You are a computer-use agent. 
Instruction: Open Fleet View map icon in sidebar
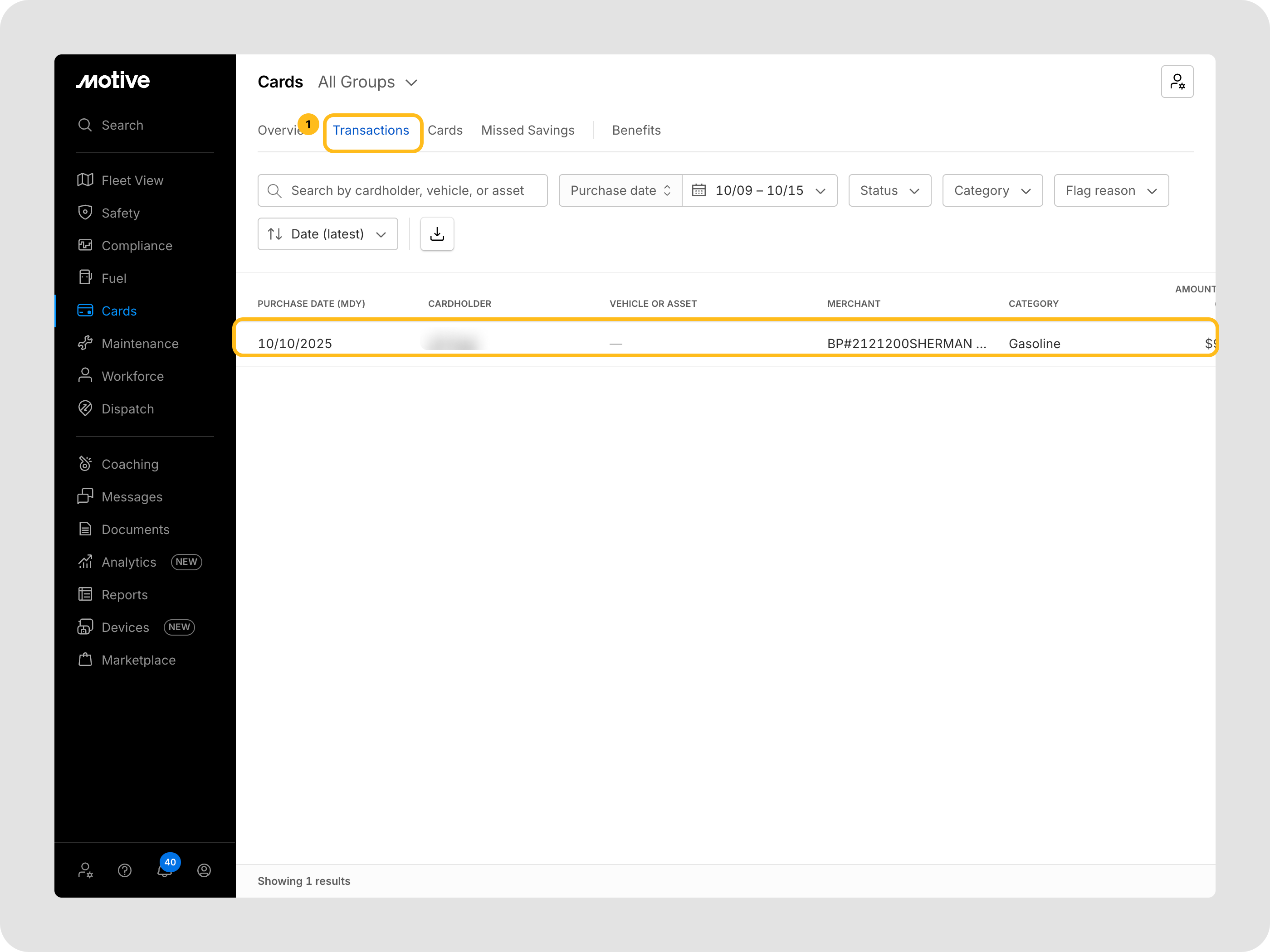pos(85,180)
